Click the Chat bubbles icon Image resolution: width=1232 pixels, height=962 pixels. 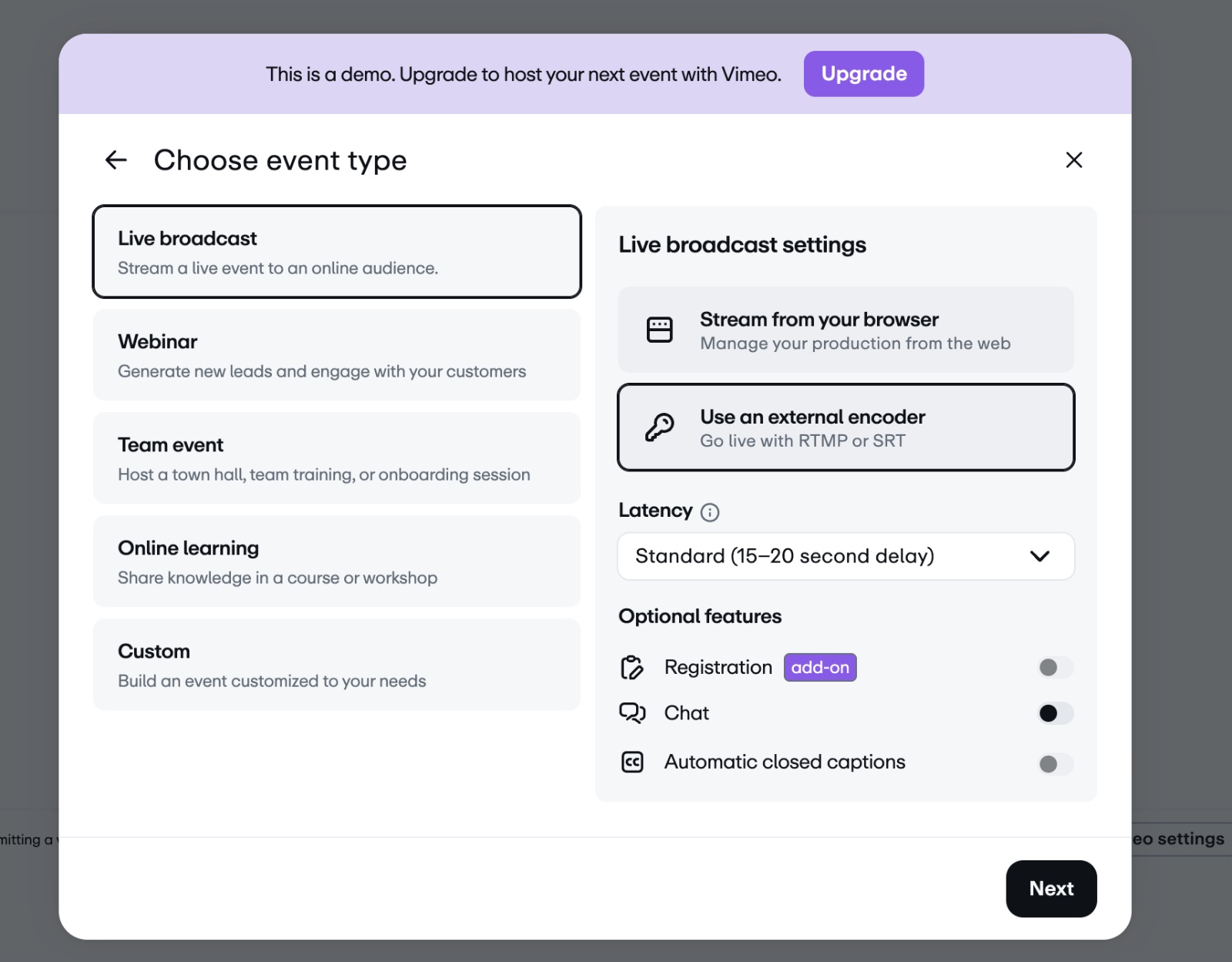pos(631,713)
